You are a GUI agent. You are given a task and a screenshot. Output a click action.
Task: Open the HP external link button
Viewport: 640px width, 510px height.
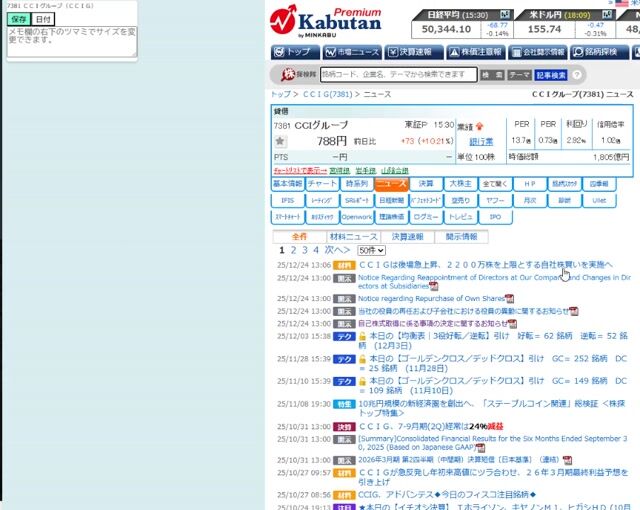[530, 184]
